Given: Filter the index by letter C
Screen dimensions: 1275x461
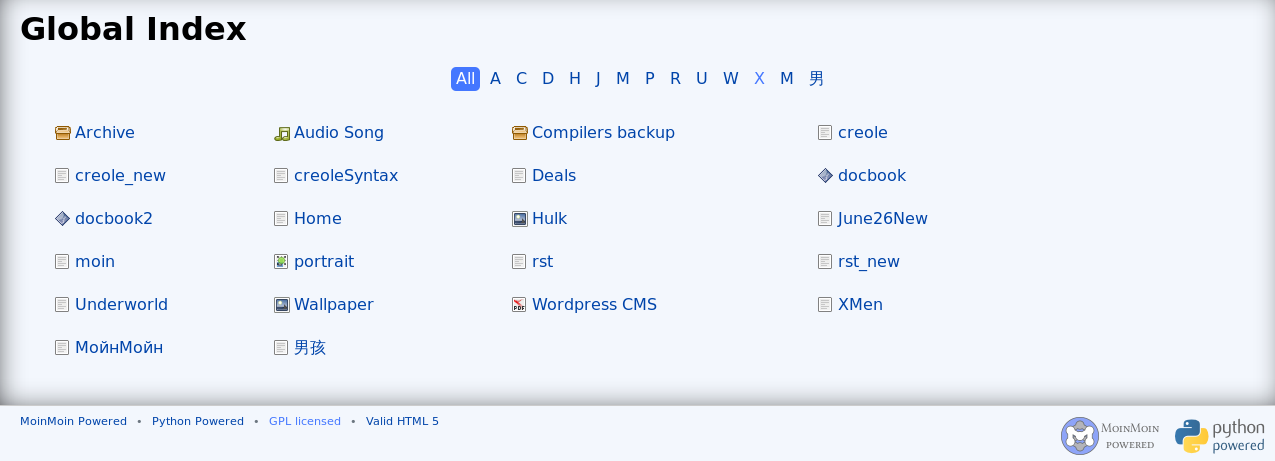Looking at the screenshot, I should point(521,79).
